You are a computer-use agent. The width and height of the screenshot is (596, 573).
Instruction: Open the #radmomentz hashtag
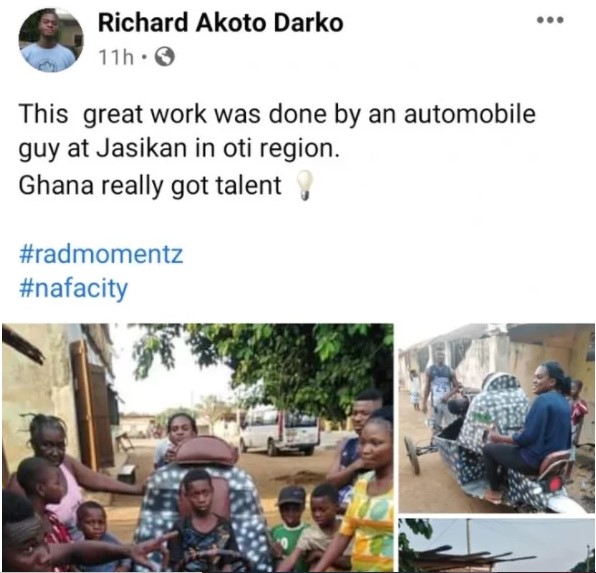[x=101, y=254]
